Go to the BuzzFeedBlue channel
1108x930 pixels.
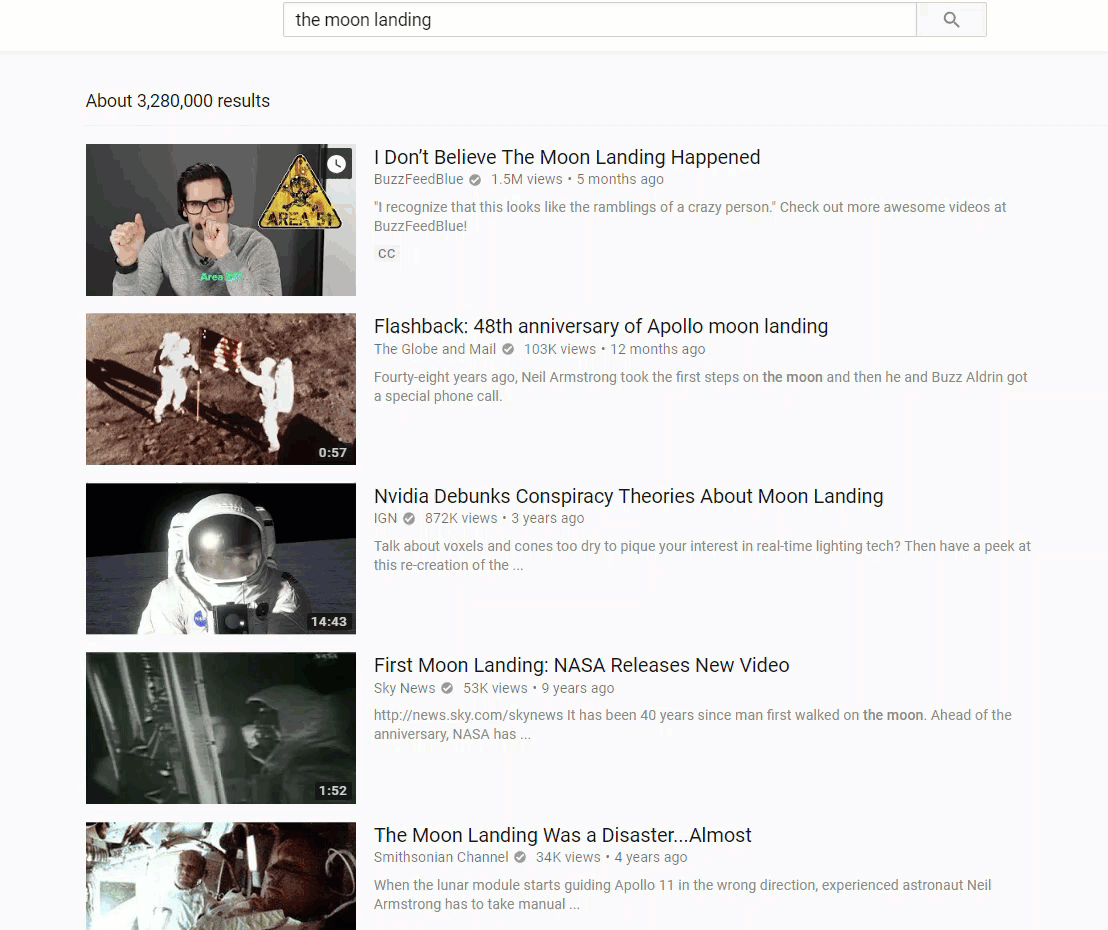[419, 180]
